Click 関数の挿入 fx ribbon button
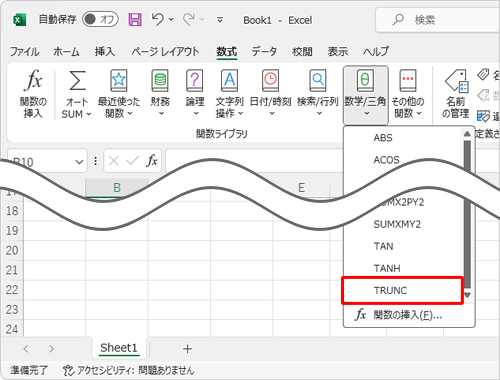500x380 pixels. (x=33, y=94)
